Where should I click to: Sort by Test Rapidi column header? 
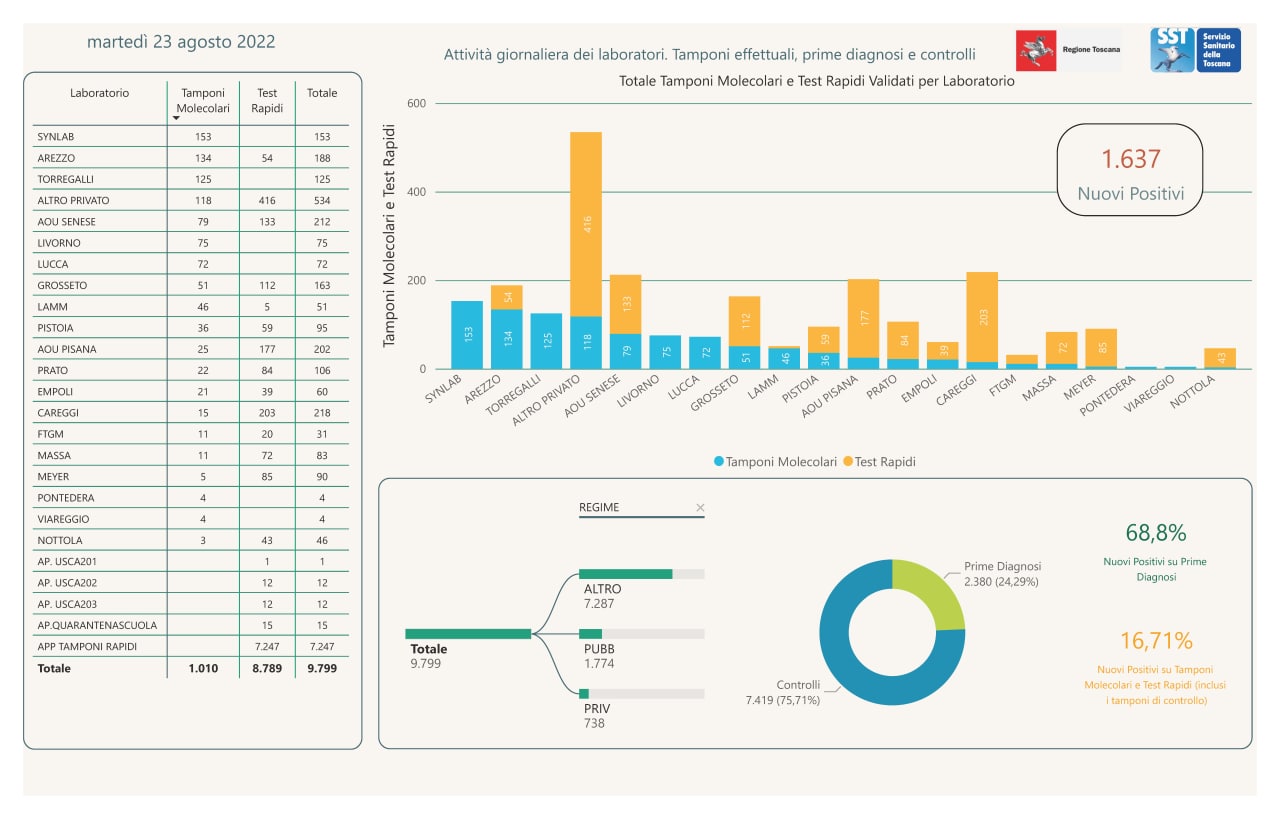coord(267,100)
